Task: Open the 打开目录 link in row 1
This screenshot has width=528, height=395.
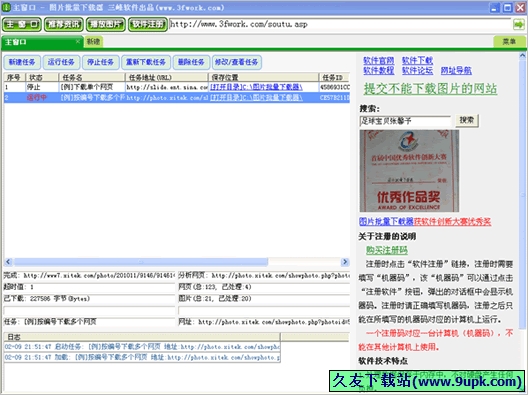Action: 221,87
